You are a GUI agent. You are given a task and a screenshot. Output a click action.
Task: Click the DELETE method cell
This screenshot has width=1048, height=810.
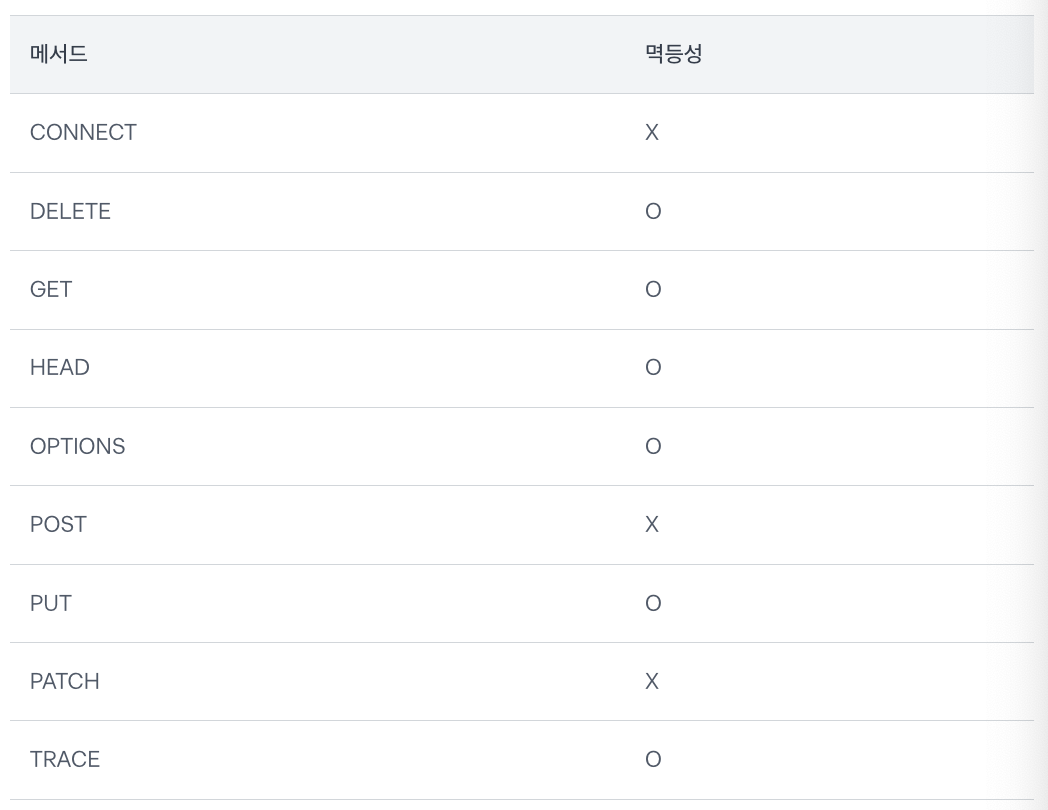(70, 211)
